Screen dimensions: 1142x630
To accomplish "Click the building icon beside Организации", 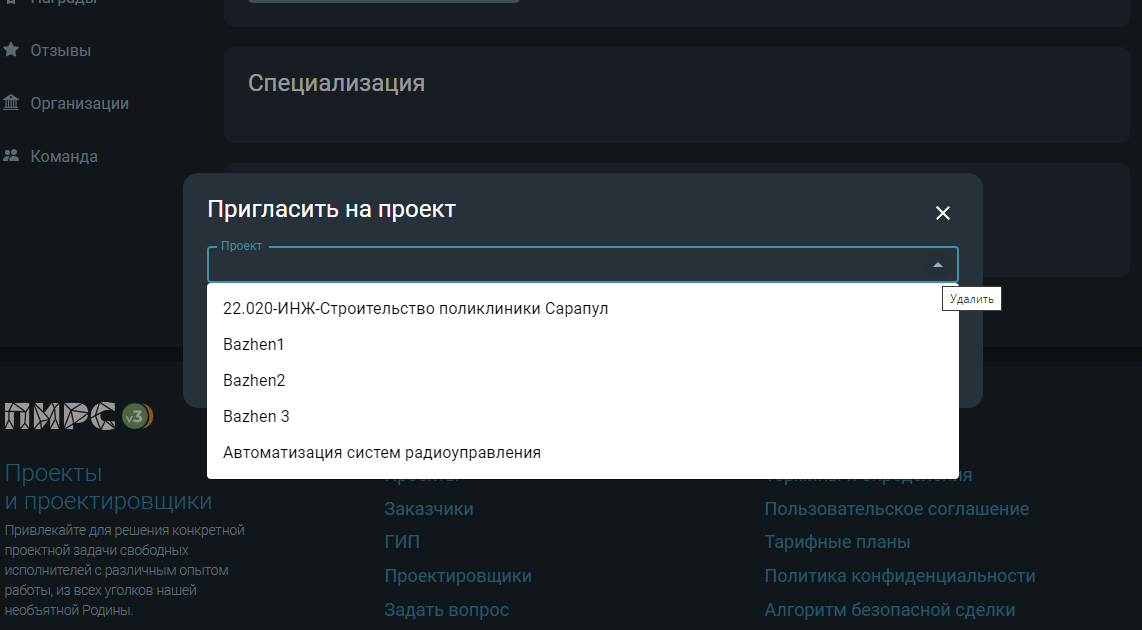I will (11, 103).
